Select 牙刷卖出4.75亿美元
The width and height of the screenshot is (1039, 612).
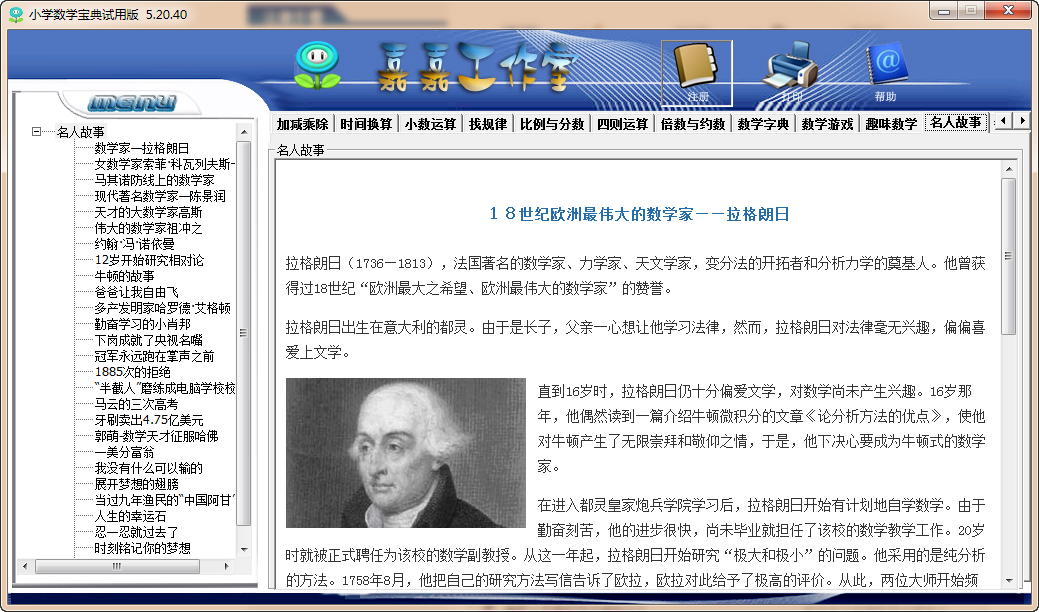149,420
